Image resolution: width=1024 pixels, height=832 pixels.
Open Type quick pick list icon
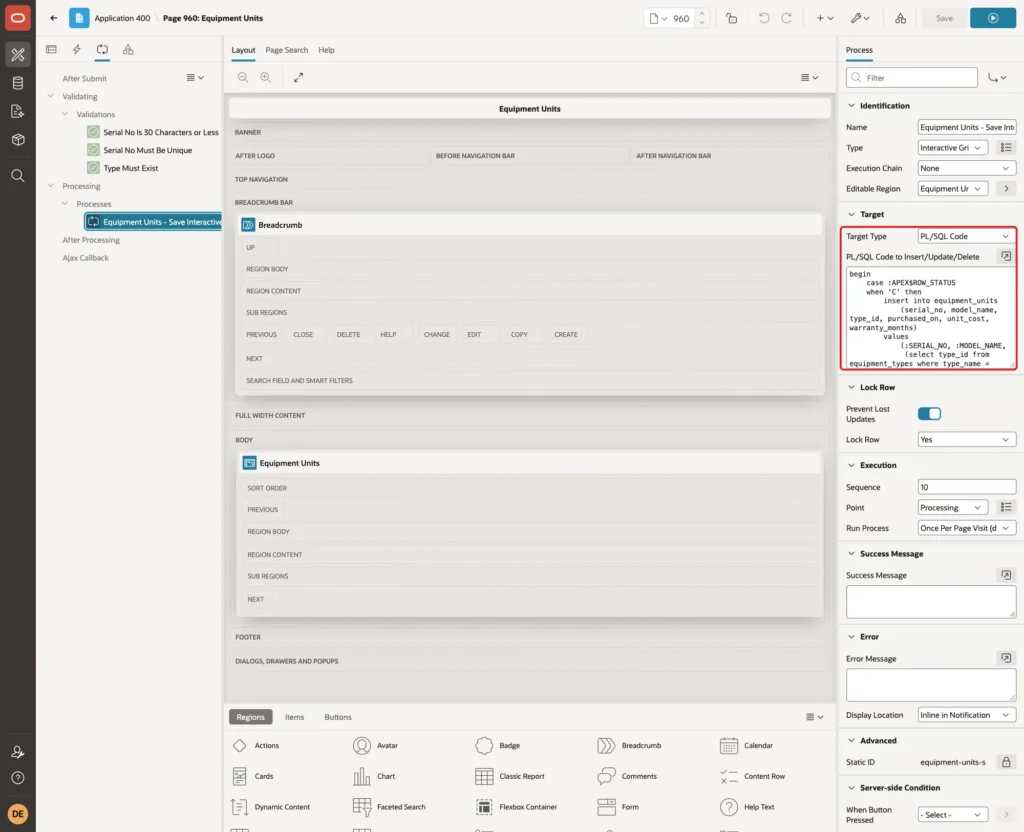point(1006,148)
